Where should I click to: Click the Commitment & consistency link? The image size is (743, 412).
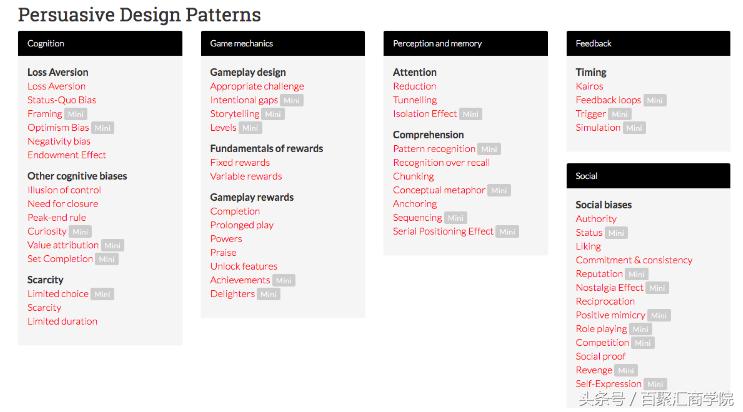634,260
